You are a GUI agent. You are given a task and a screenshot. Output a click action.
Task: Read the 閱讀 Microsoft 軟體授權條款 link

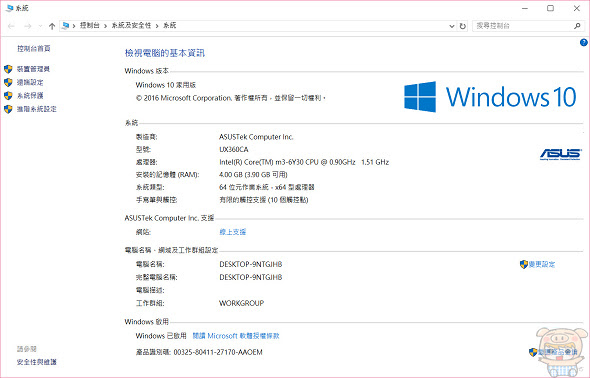click(236, 335)
